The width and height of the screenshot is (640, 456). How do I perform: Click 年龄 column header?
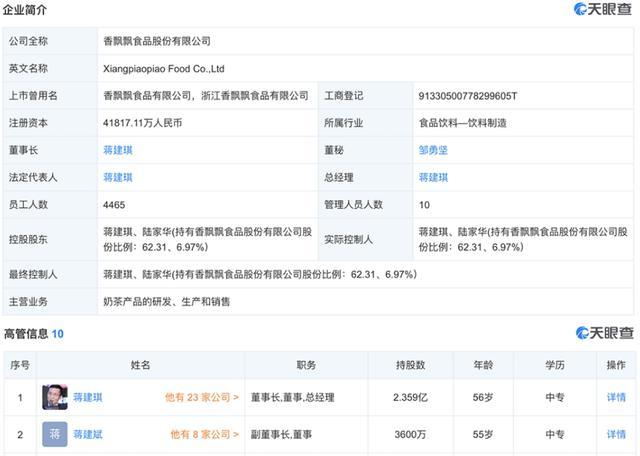click(483, 365)
